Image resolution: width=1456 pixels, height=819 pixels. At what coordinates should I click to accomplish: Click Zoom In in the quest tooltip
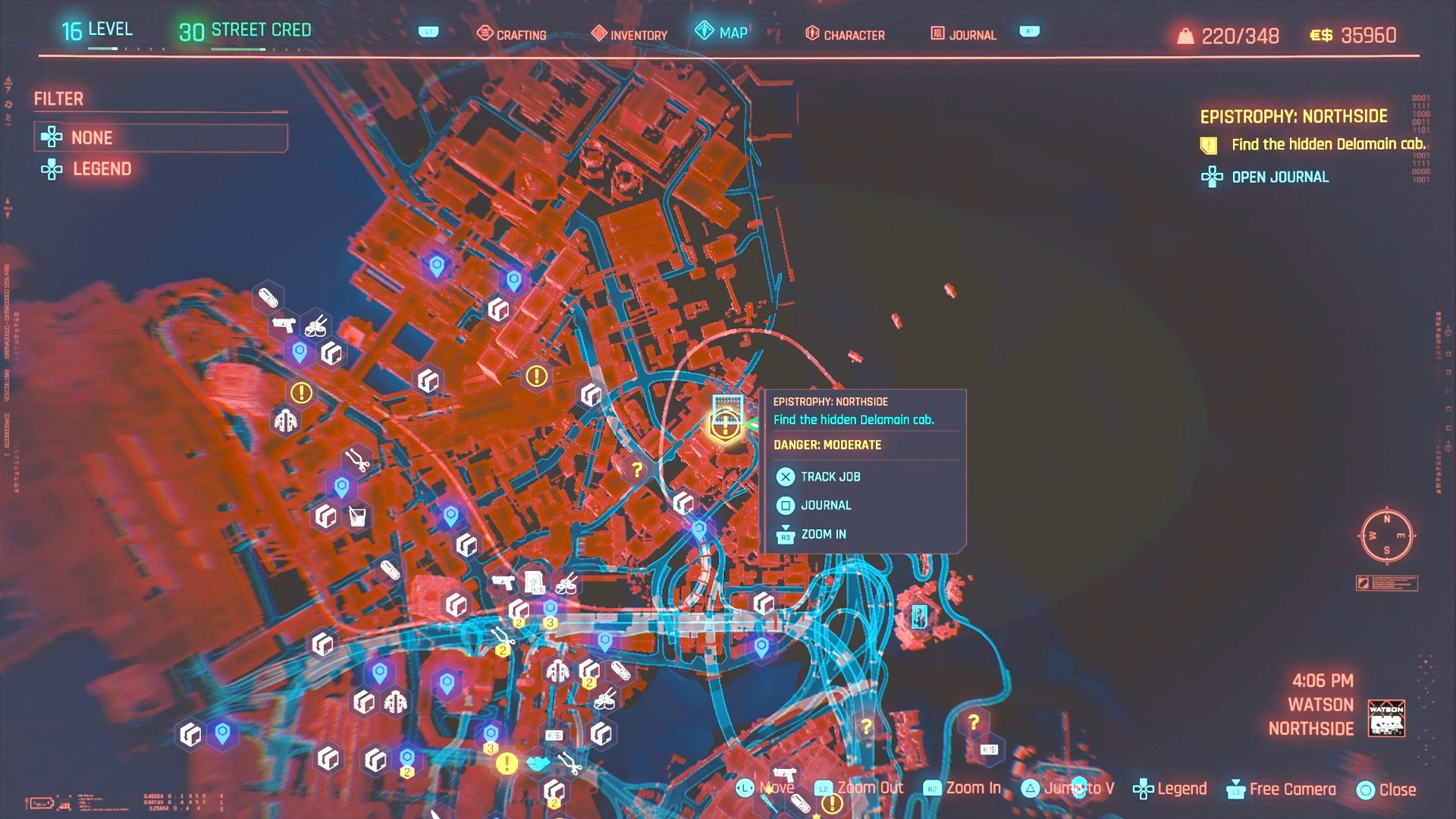coord(811,534)
